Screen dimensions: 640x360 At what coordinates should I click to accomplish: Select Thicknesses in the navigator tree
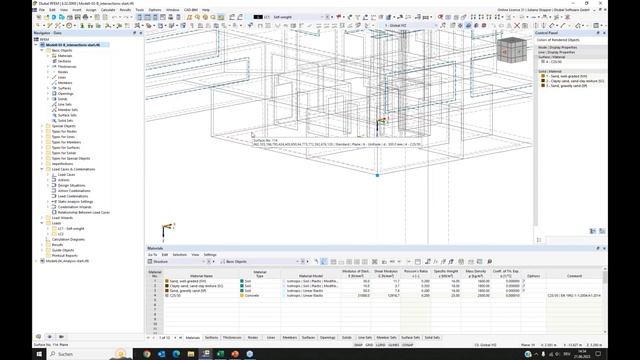pos(67,67)
